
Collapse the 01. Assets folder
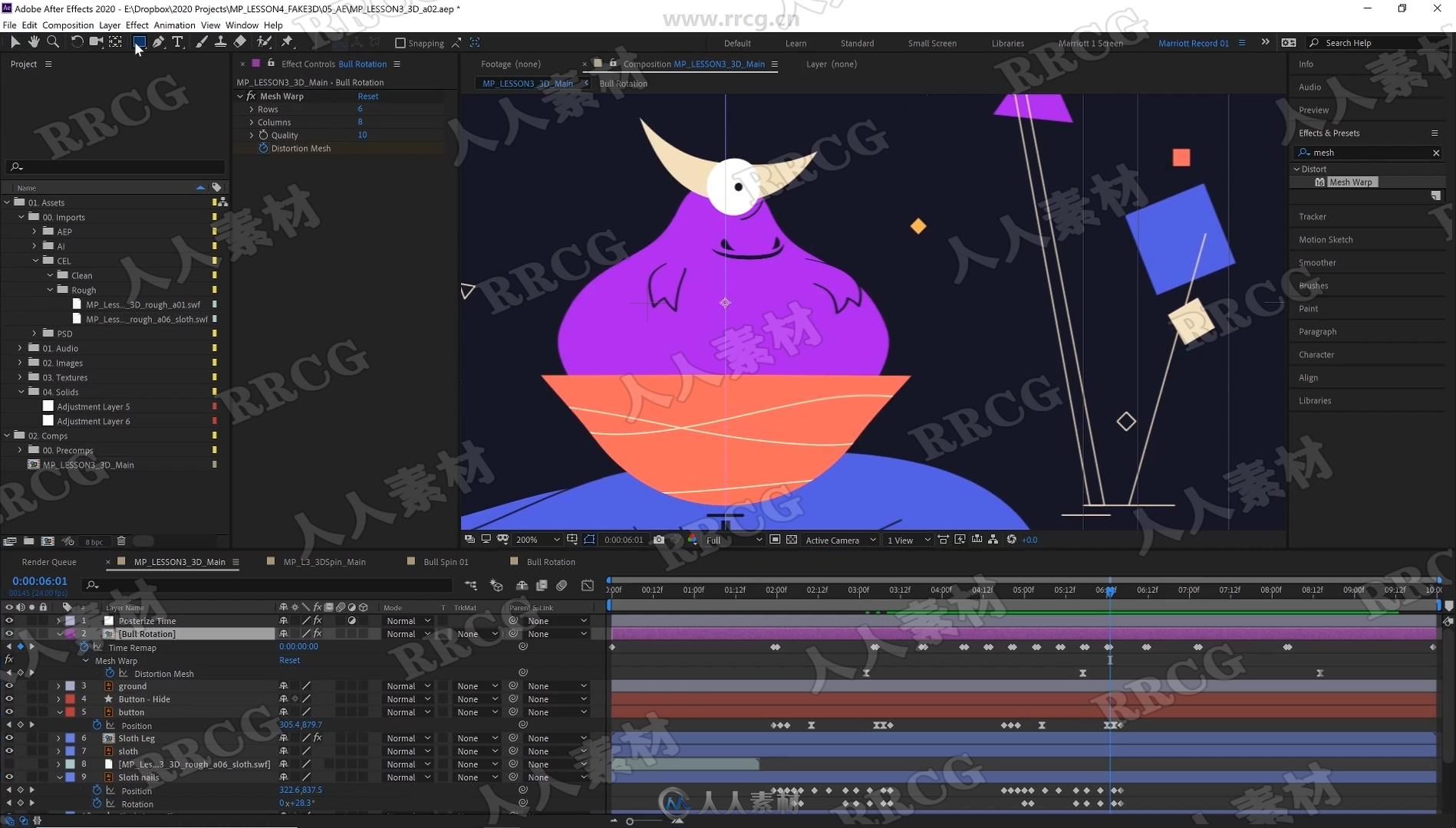click(x=8, y=202)
